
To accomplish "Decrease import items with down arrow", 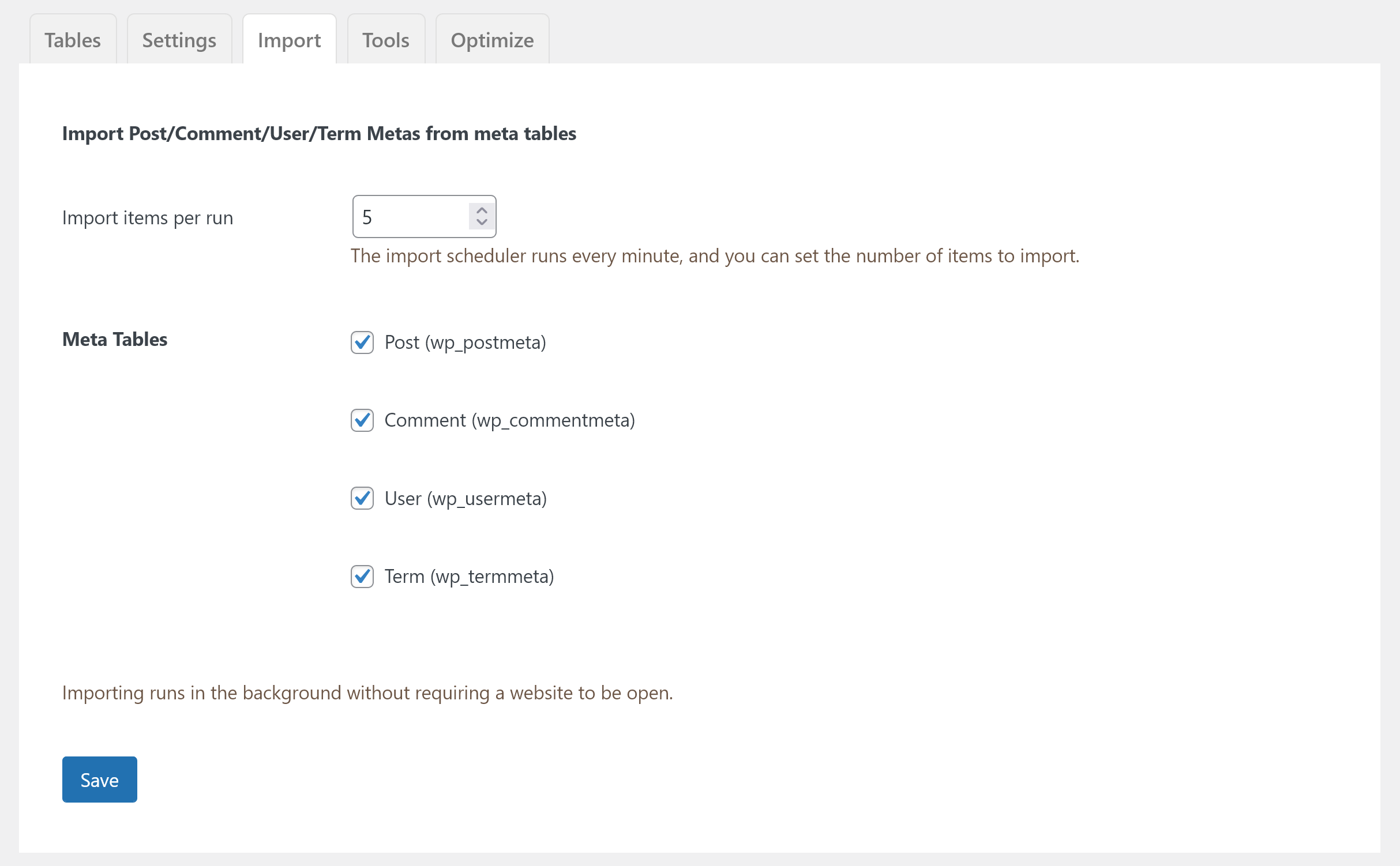I will click(x=482, y=223).
